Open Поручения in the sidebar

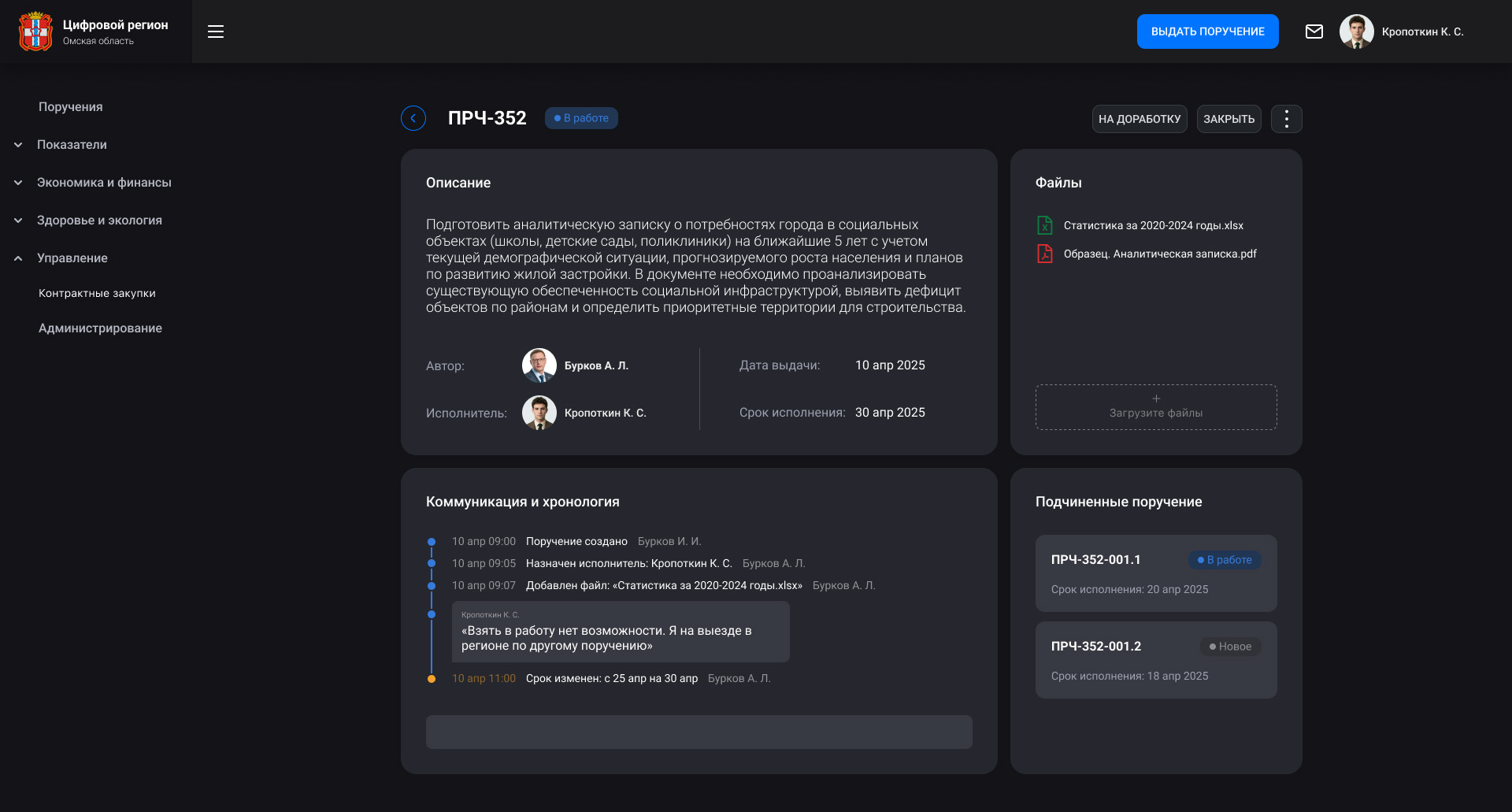(x=71, y=107)
